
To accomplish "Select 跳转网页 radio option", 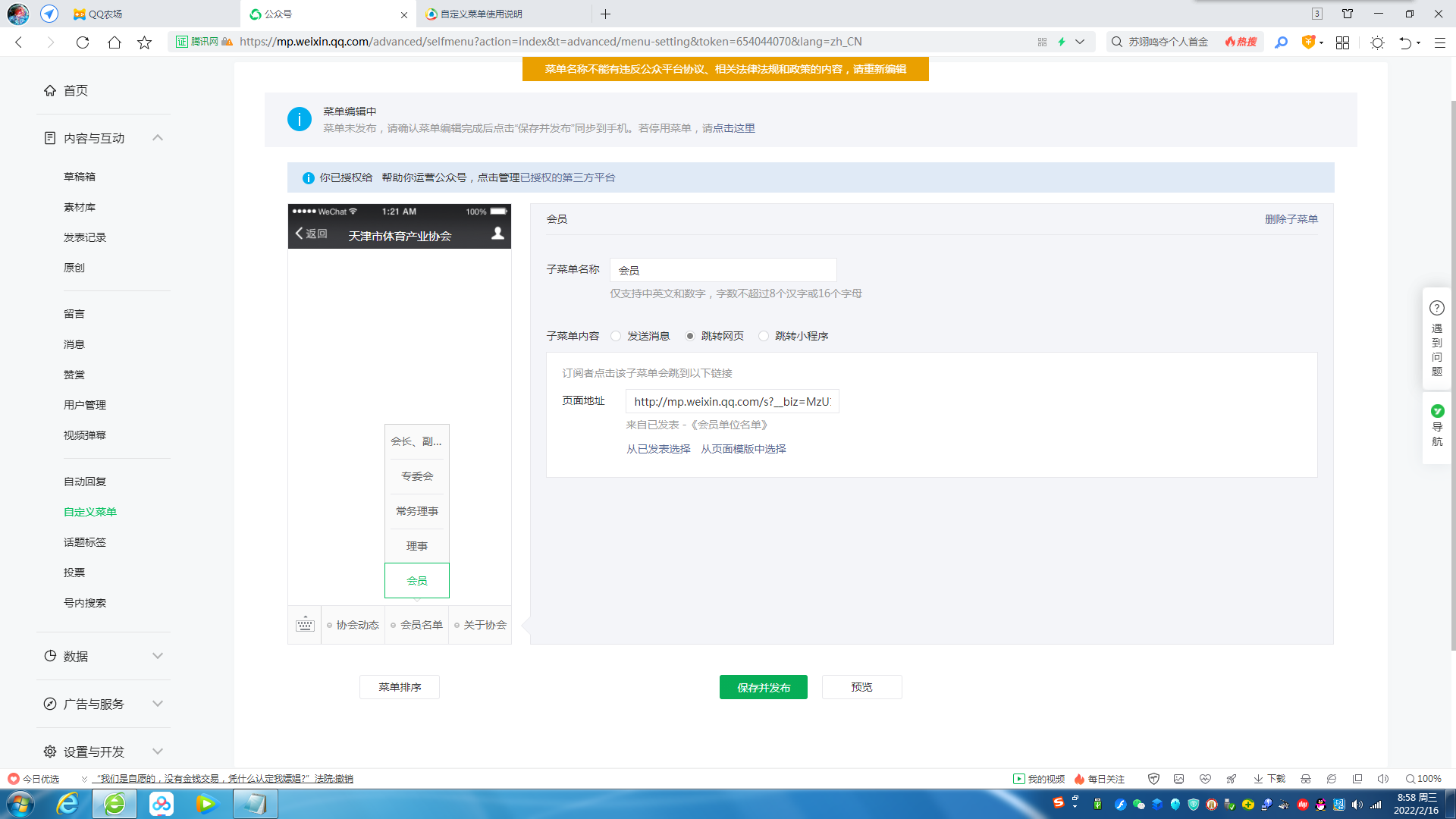I will (x=689, y=336).
